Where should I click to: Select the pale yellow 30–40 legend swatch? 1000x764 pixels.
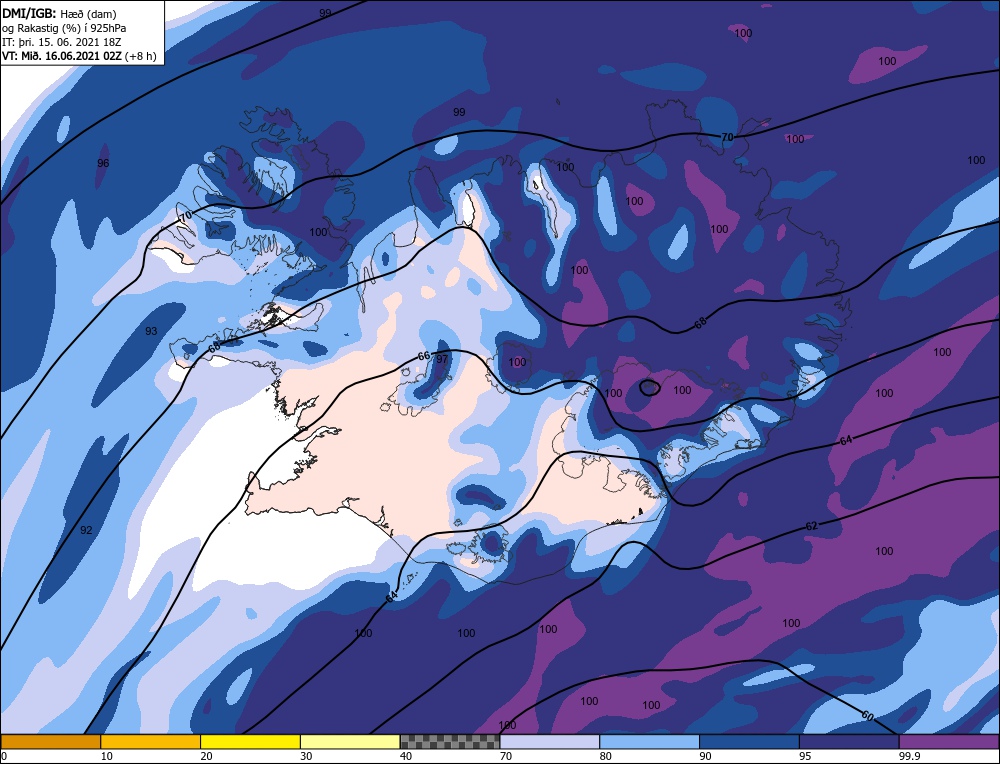pos(350,741)
